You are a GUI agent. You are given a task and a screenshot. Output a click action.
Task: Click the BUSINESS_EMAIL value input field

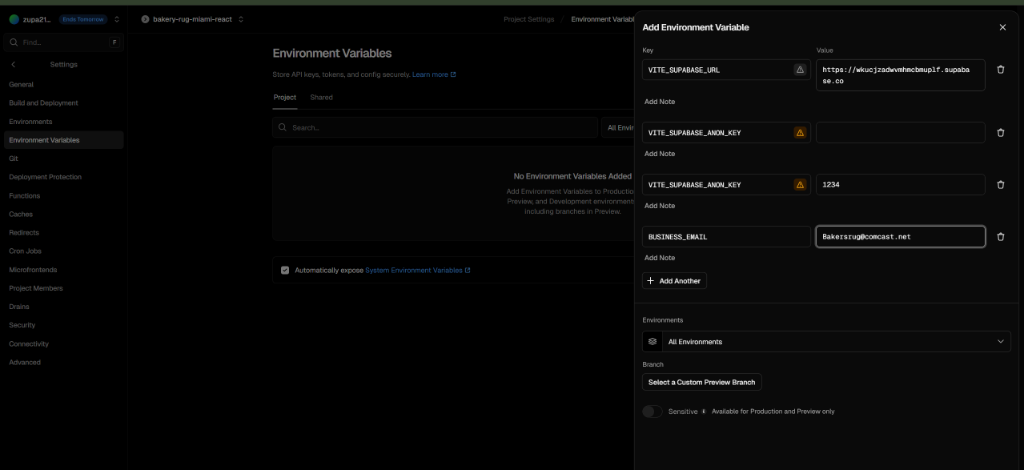pos(900,237)
